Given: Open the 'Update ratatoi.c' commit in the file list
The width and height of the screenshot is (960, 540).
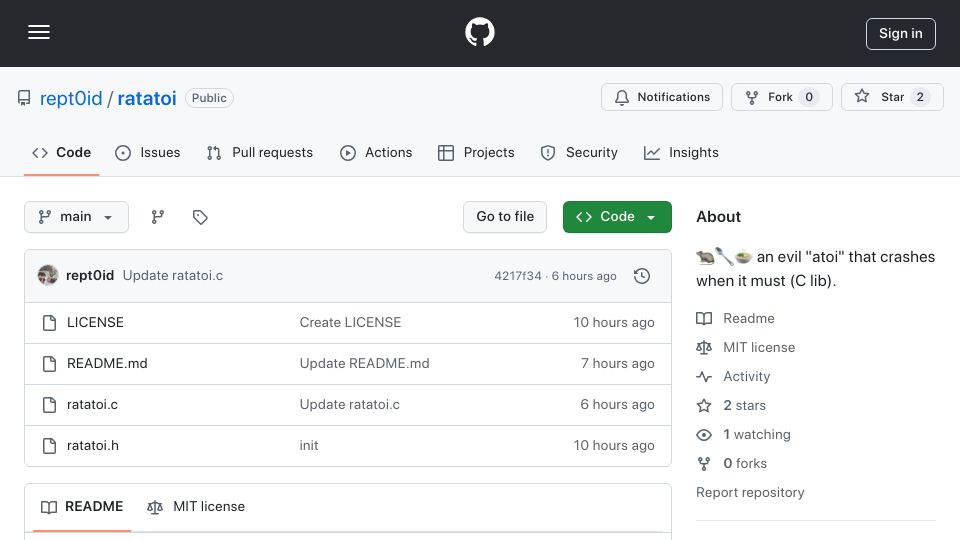Looking at the screenshot, I should click(350, 405).
